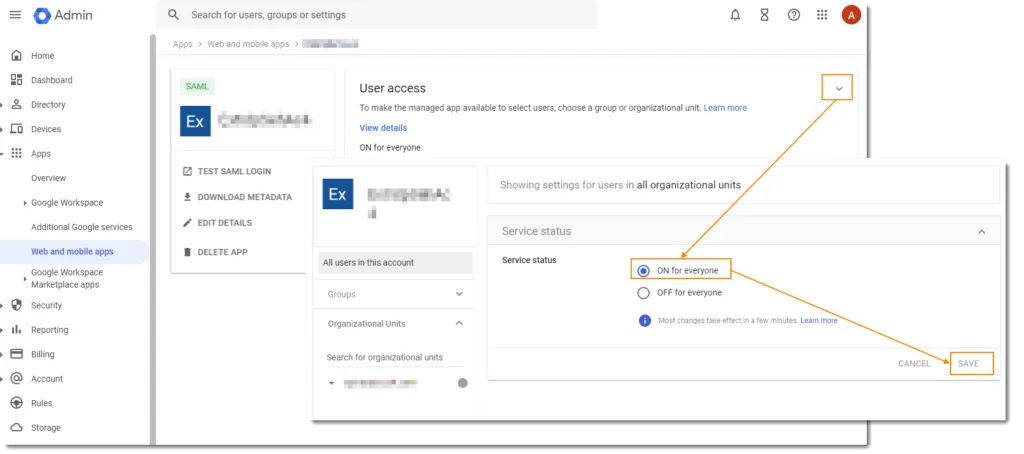1024x454 pixels.
Task: Click the gray status dot beside org unit
Action: pyautogui.click(x=462, y=383)
